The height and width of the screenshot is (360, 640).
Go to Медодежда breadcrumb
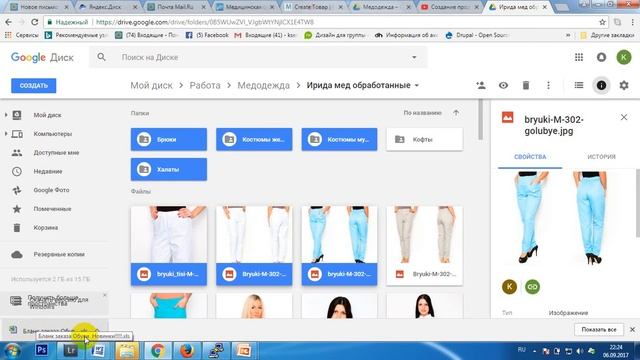[x=264, y=85]
